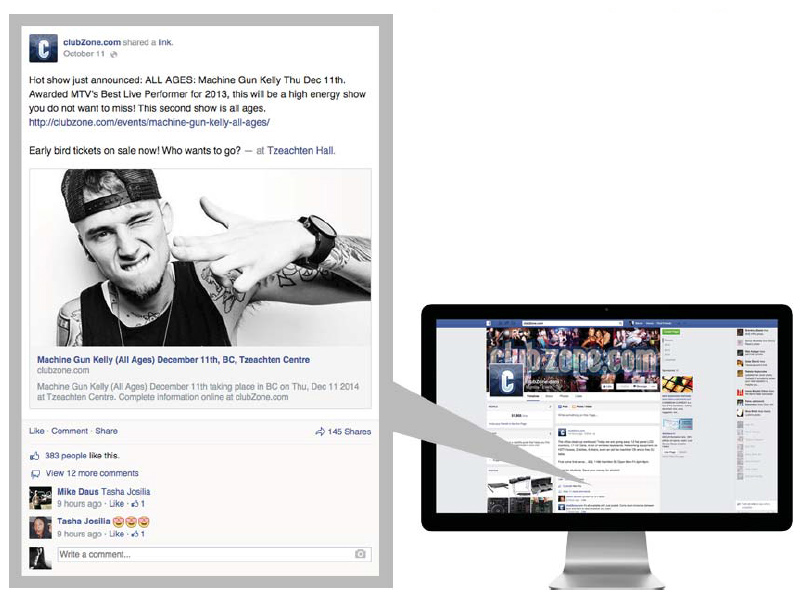Click the 'link' word in the post header
This screenshot has width=806, height=597.
tap(165, 42)
